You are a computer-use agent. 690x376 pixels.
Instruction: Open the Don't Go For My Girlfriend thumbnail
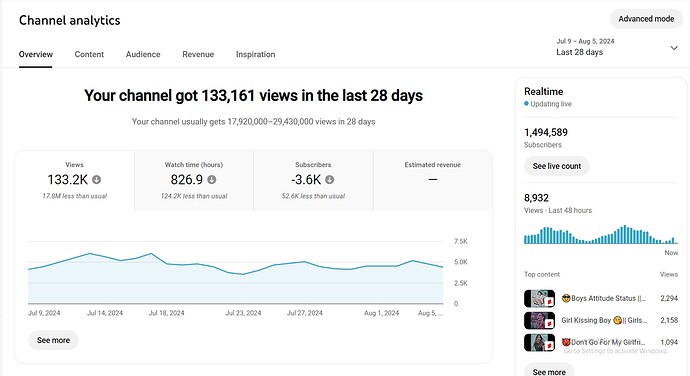(539, 343)
